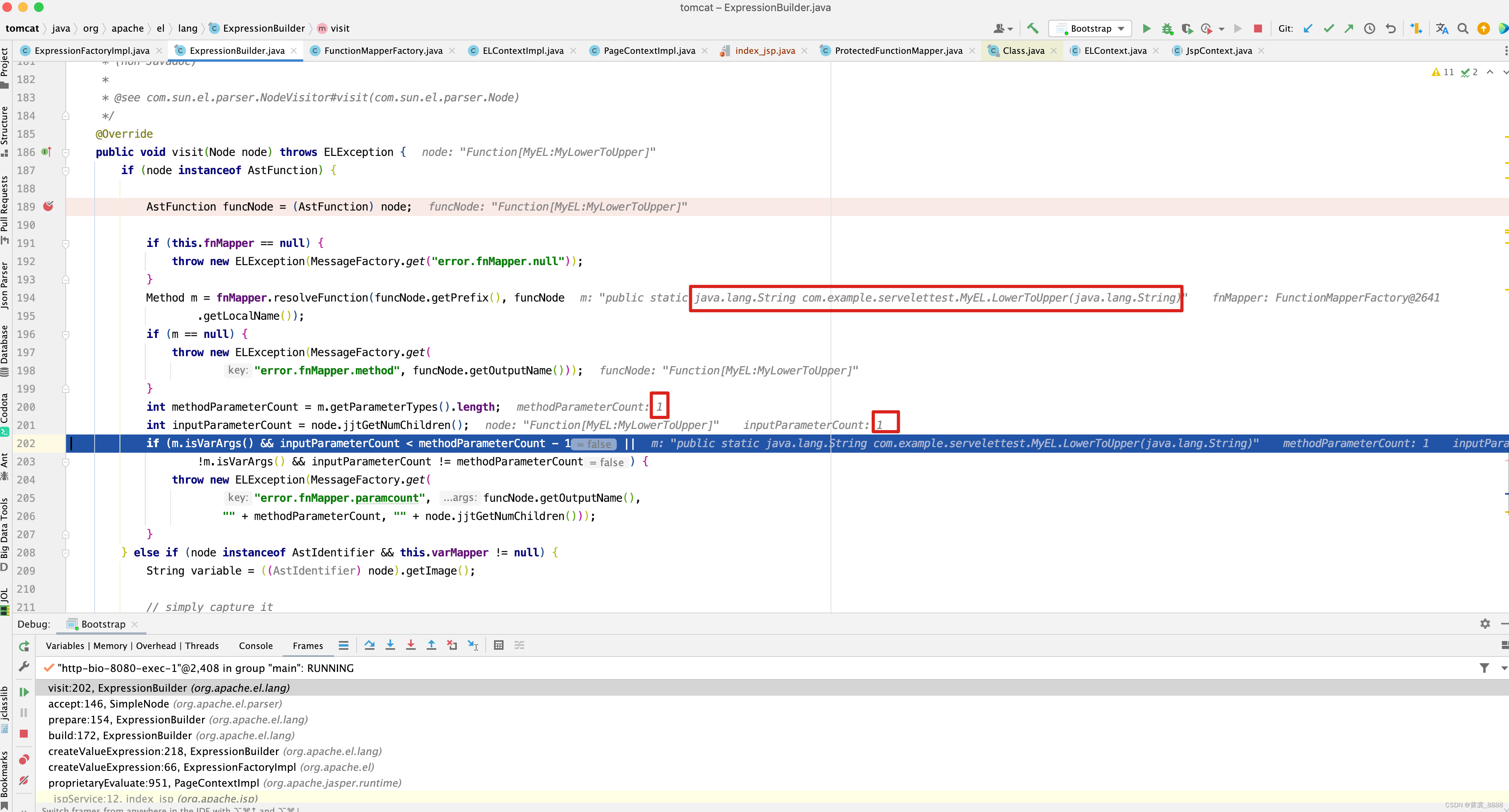Screen dimensions: 1509x812
Task: Toggle Mute Breakpoints in debug sidebar
Action: point(24,780)
